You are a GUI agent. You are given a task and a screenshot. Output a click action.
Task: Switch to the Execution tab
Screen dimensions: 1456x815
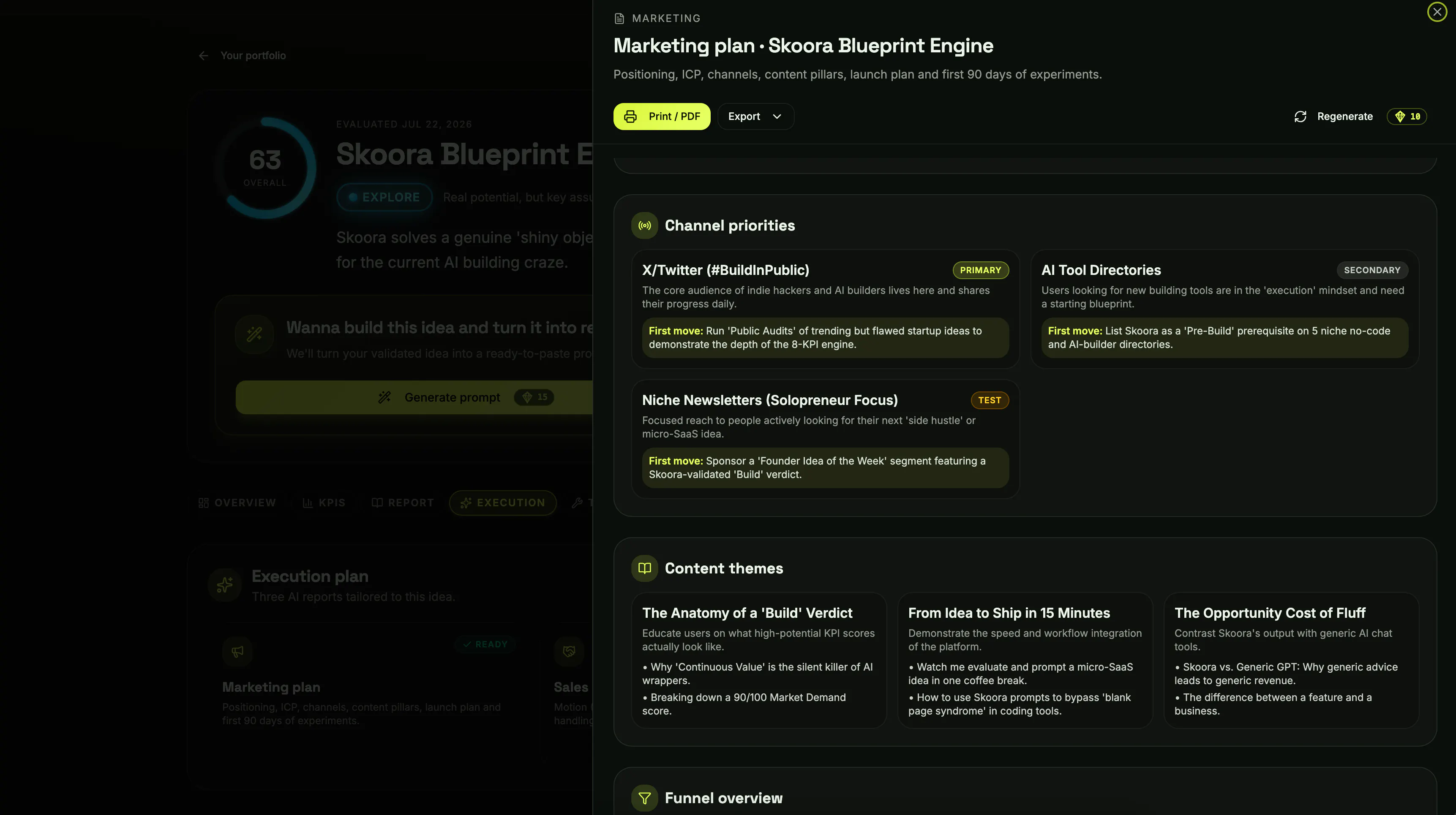pos(503,503)
